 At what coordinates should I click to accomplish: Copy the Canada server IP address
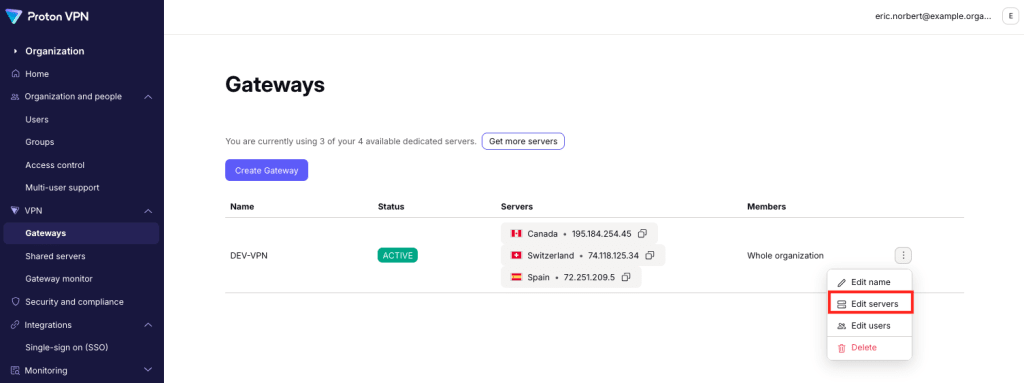[x=643, y=233]
